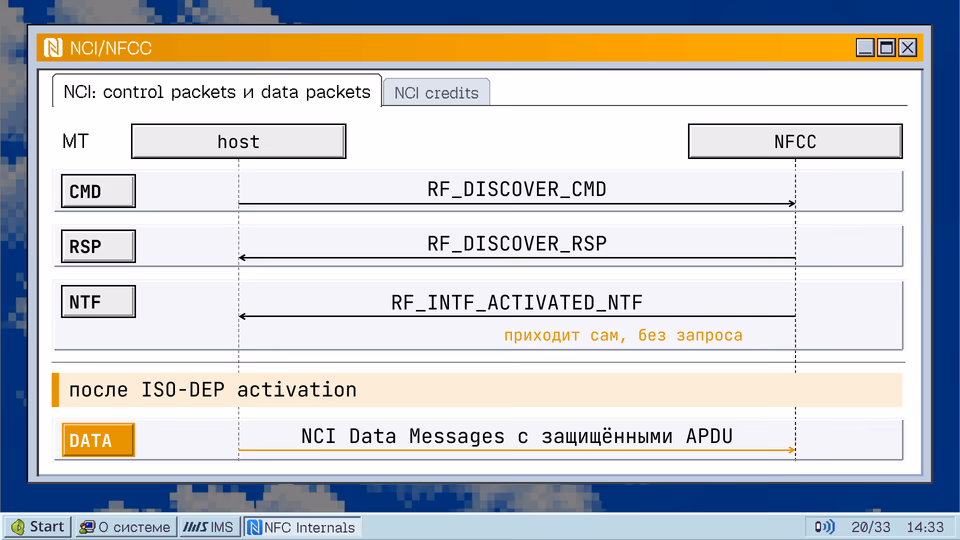This screenshot has width=960, height=540.
Task: Click NCI Data Messages с защищёнными APDU text
Action: pyautogui.click(x=517, y=436)
